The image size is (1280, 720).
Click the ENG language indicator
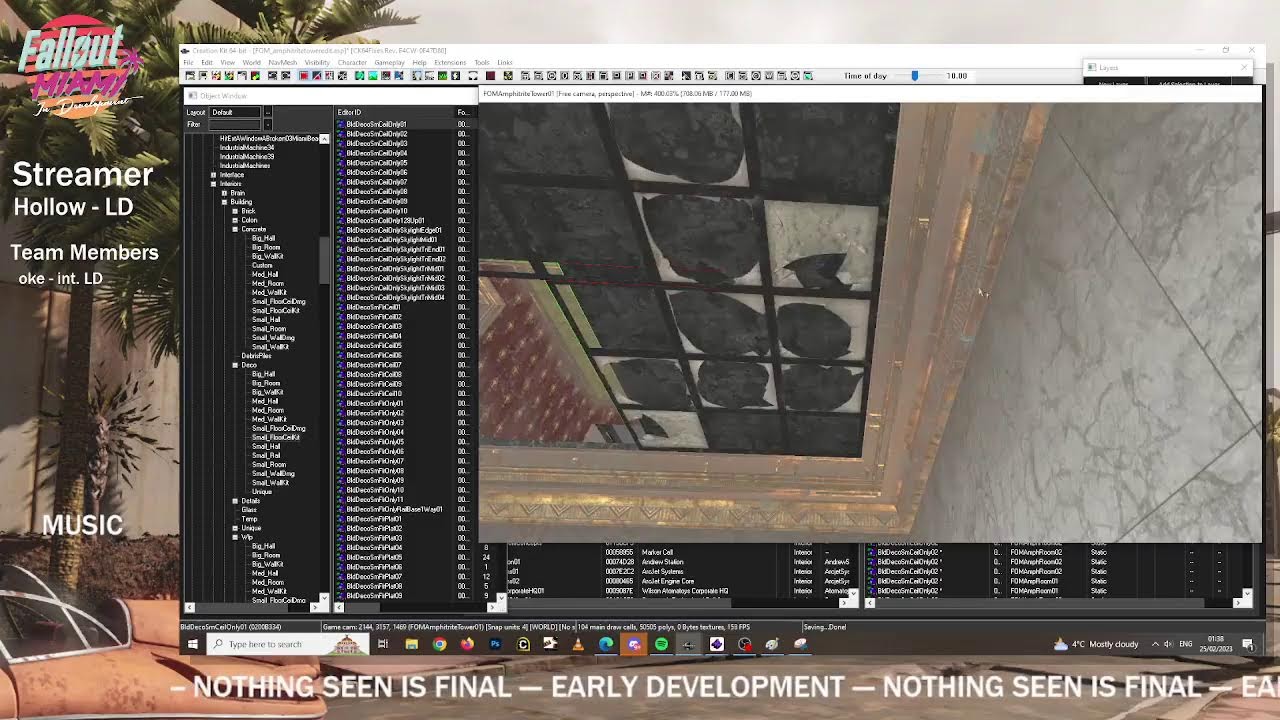coord(1186,644)
